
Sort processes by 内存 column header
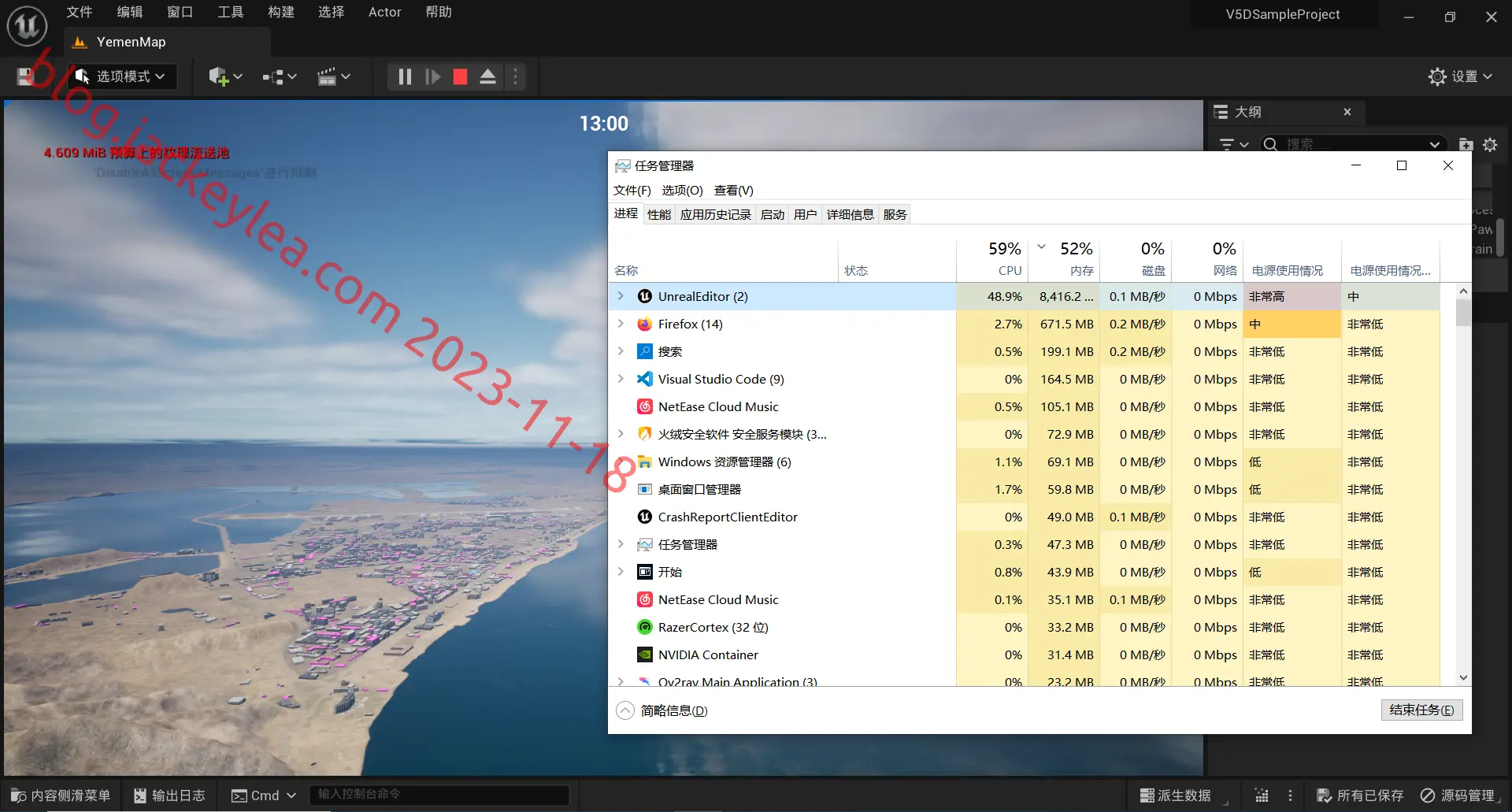[x=1064, y=259]
